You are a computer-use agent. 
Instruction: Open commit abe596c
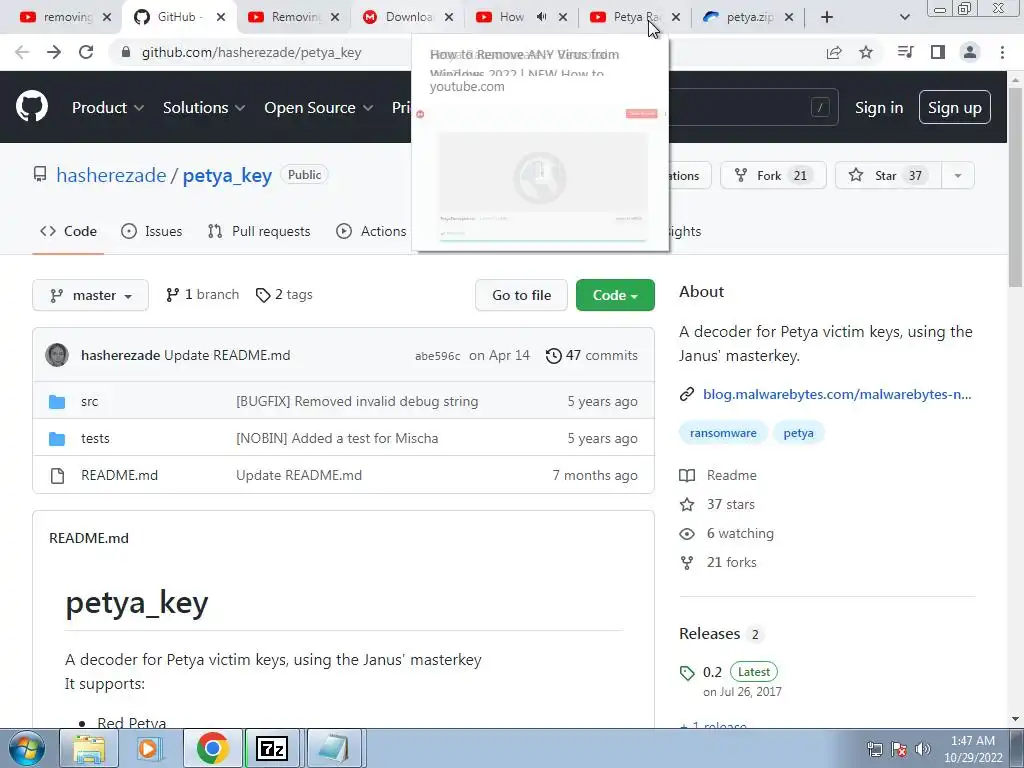coord(438,356)
